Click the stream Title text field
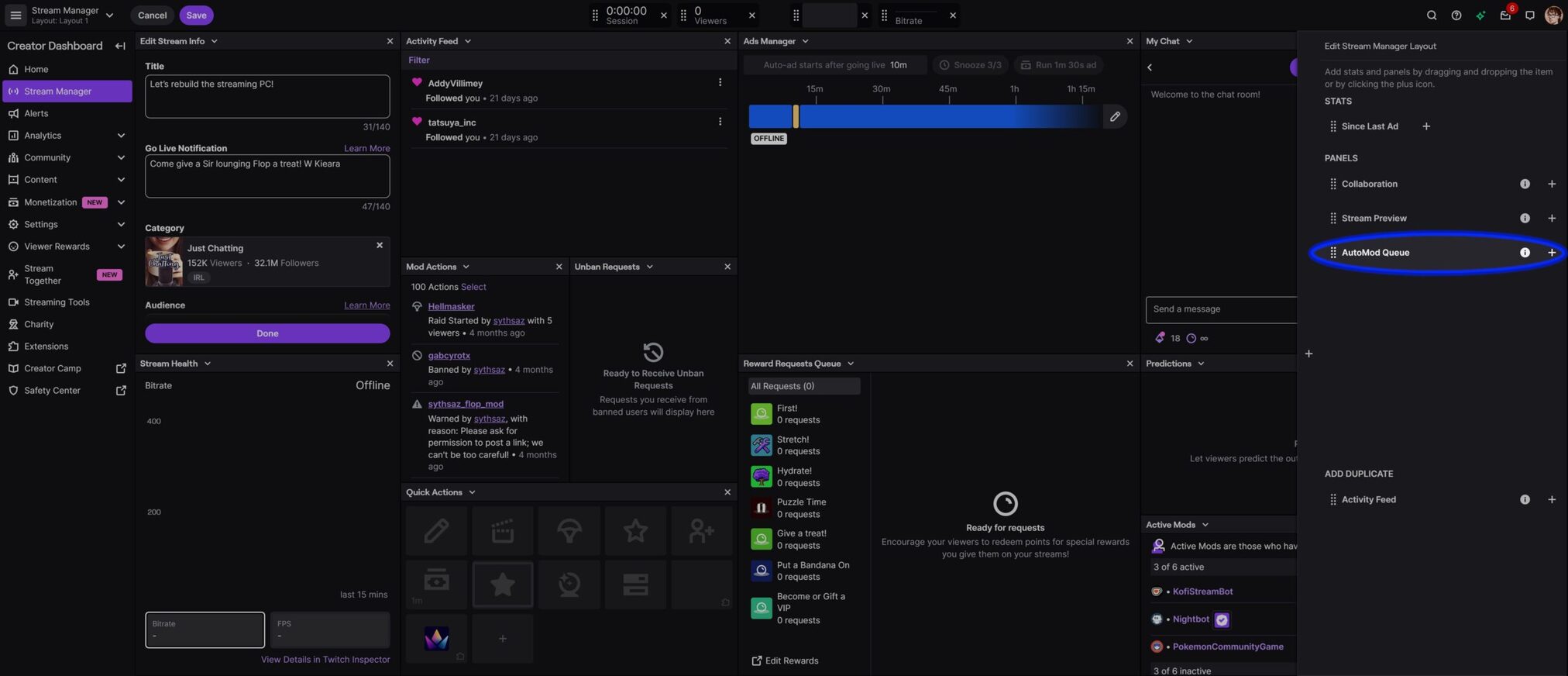Viewport: 1568px width, 676px height. (266, 96)
